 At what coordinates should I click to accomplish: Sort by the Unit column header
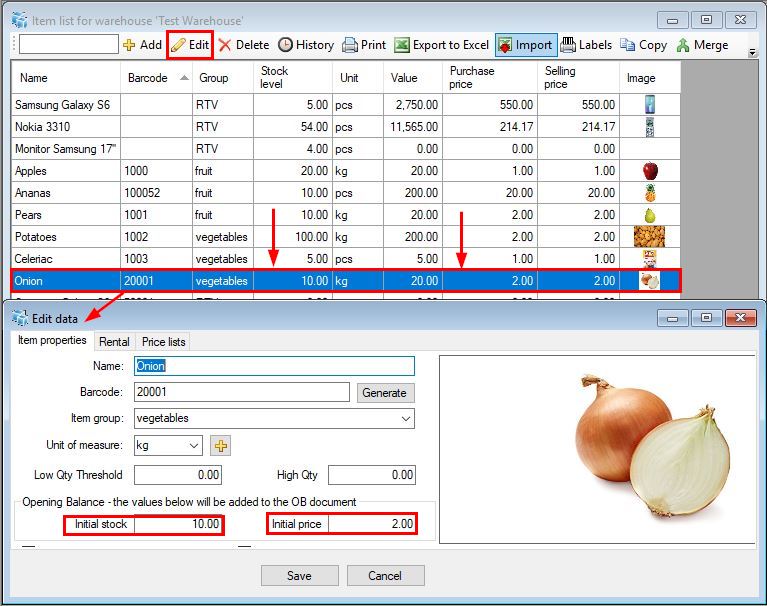(x=358, y=77)
